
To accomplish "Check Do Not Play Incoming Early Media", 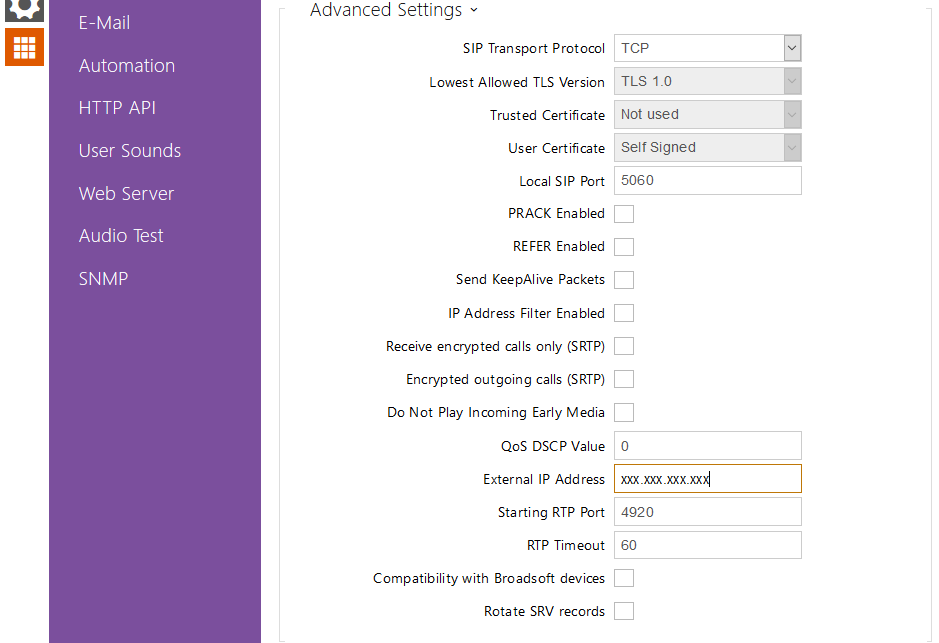I will coord(624,412).
